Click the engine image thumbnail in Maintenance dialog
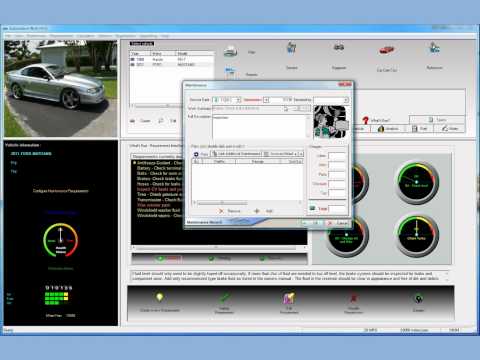480x360 pixels. [x=330, y=122]
